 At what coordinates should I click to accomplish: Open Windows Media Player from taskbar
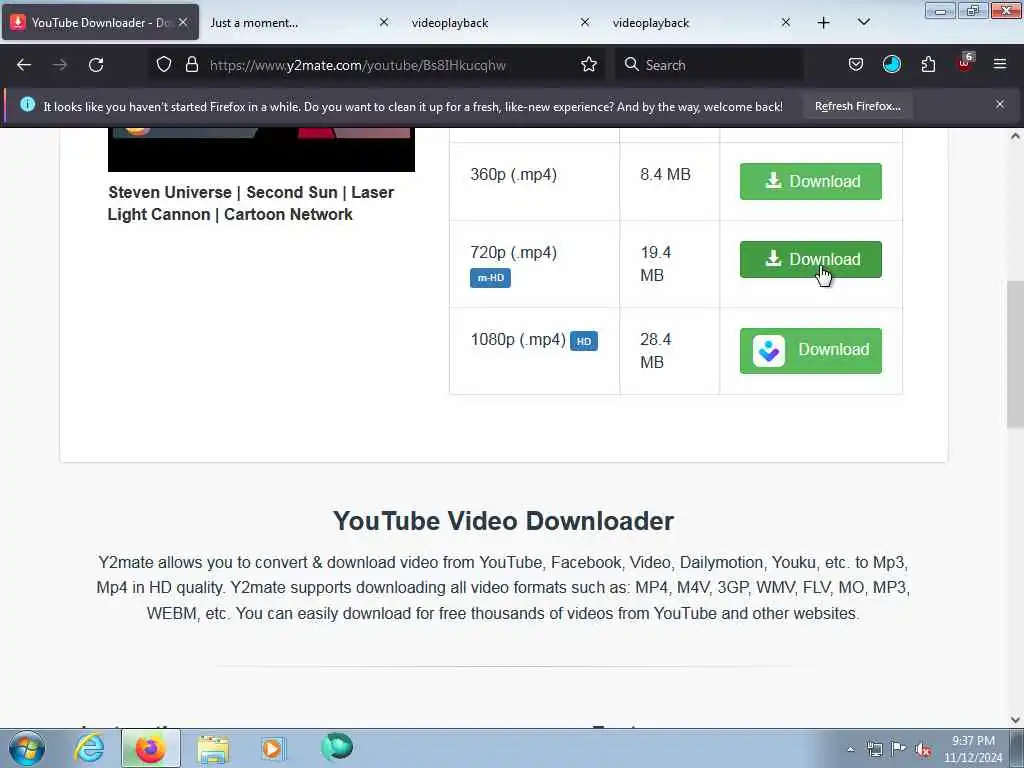(272, 748)
